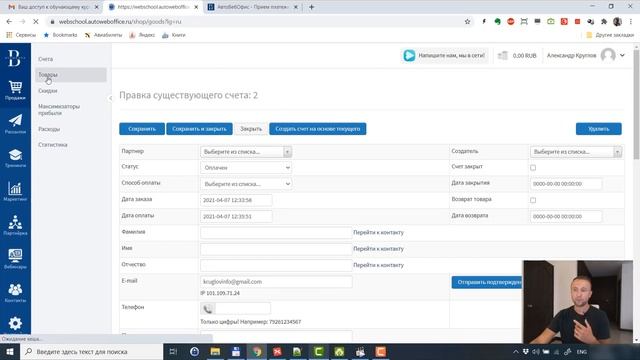Click the red Adblock extension icon
640x360 pixels.
click(511, 22)
